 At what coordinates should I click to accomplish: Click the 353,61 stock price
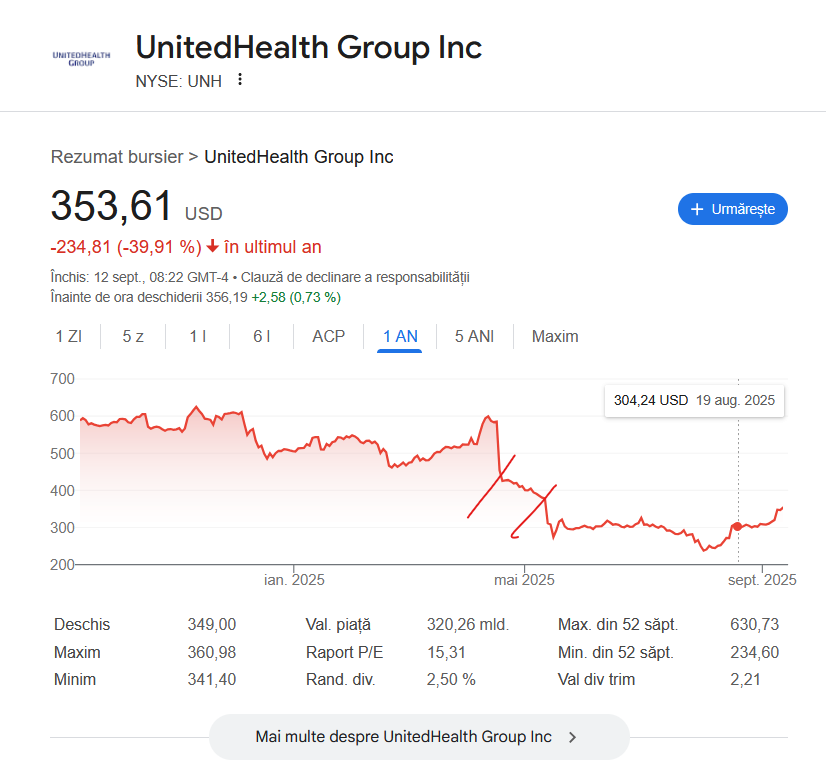112,207
